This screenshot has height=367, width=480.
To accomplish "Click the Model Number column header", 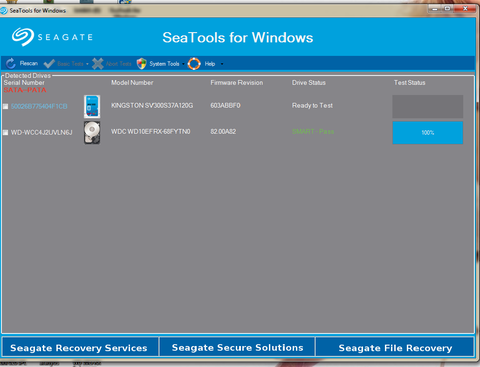I will pyautogui.click(x=132, y=82).
